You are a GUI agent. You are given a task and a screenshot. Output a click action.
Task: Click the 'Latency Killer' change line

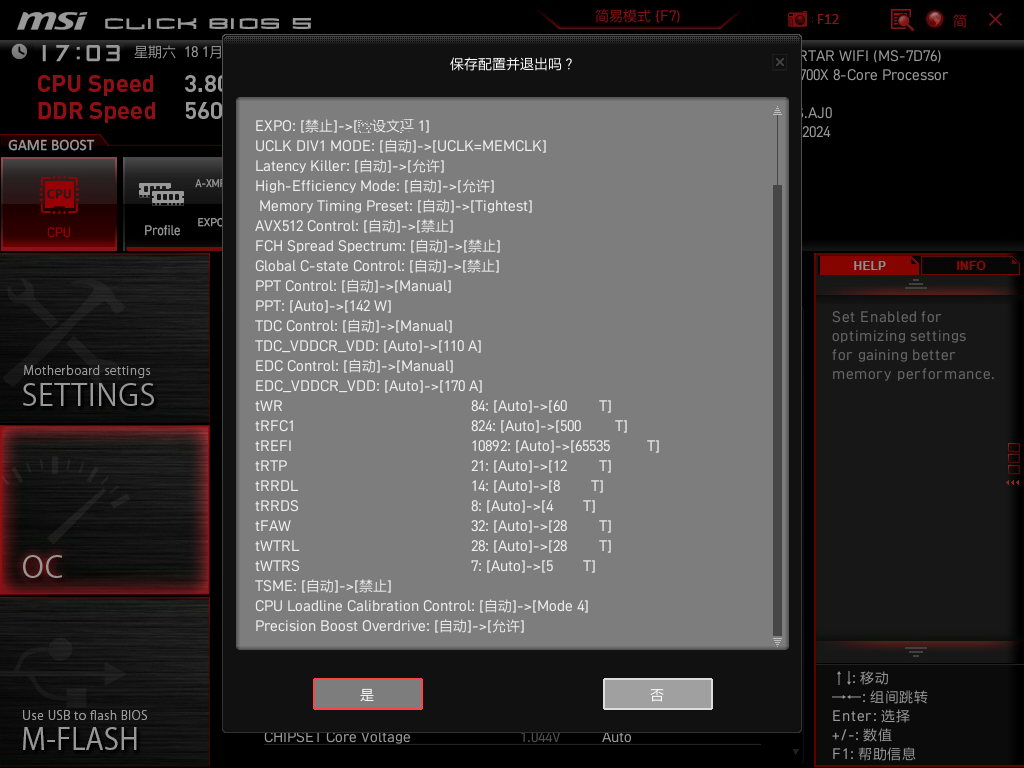[x=349, y=166]
